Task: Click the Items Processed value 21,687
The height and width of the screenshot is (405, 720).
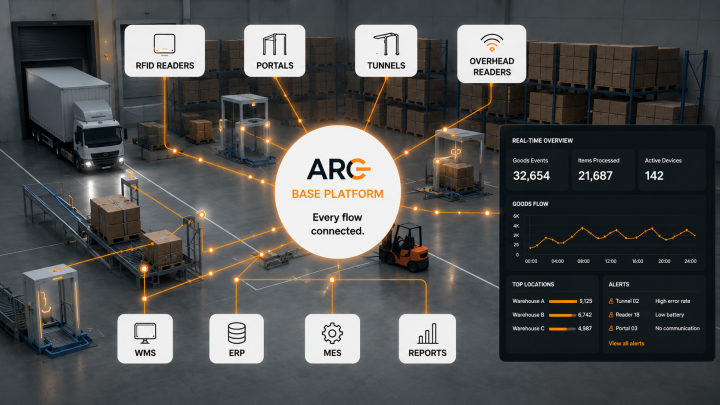Action: click(x=595, y=176)
